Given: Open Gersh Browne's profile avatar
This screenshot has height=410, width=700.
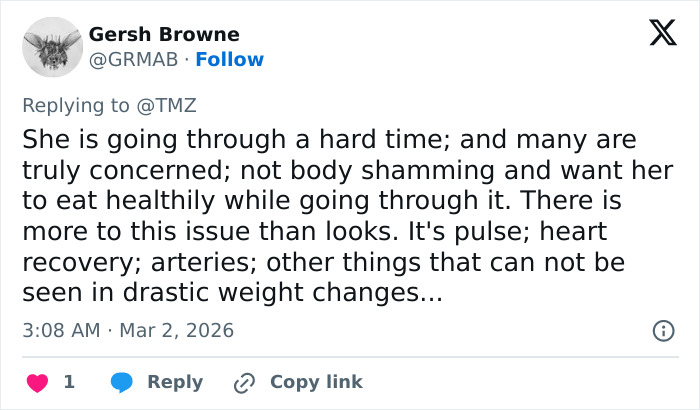Looking at the screenshot, I should pyautogui.click(x=52, y=46).
